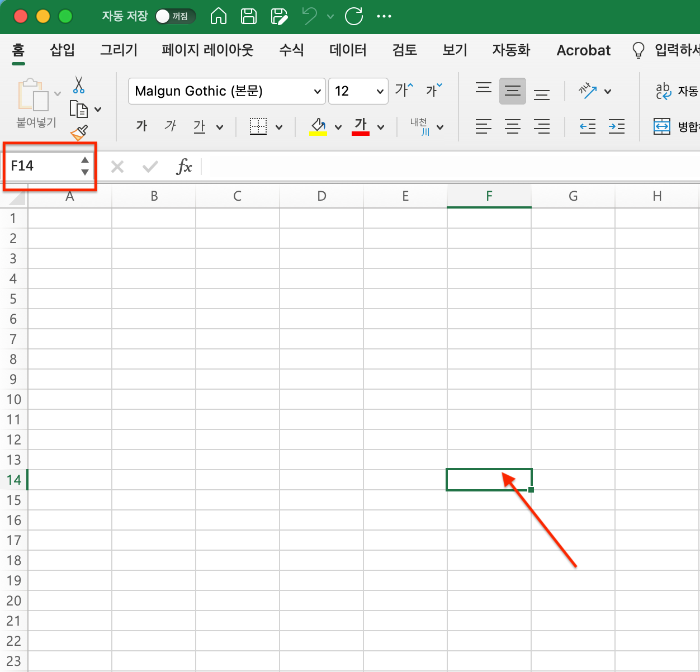Open the 검토 tab
The width and height of the screenshot is (700, 672).
pos(404,50)
